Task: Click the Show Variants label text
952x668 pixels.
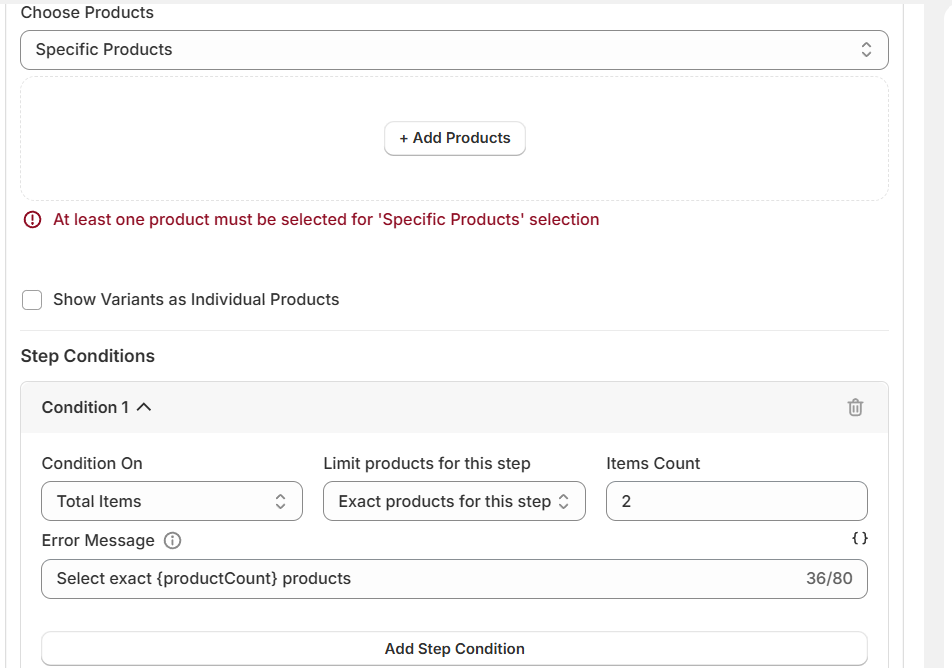Action: 196,300
